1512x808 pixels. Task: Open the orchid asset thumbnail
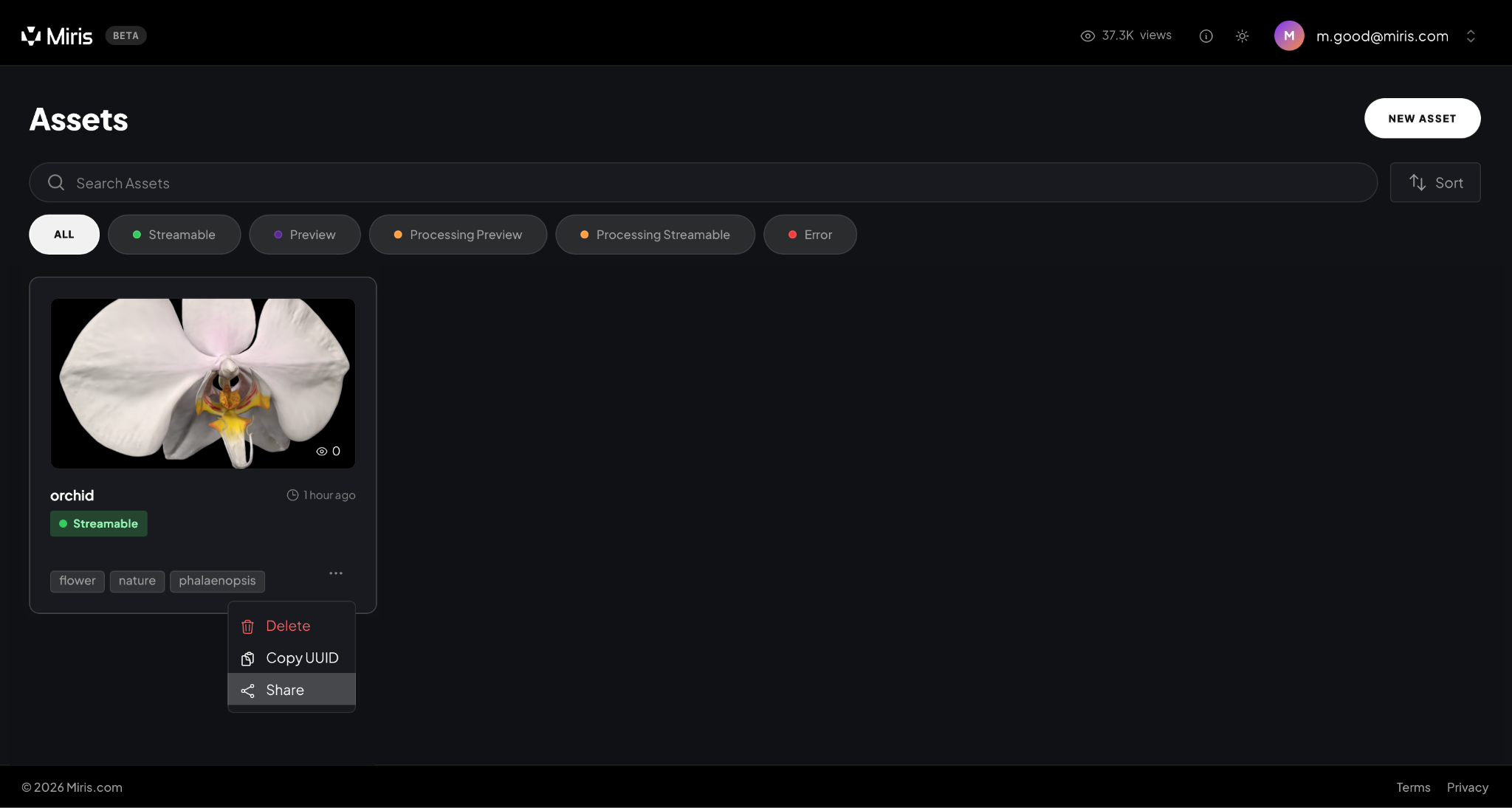coord(202,383)
